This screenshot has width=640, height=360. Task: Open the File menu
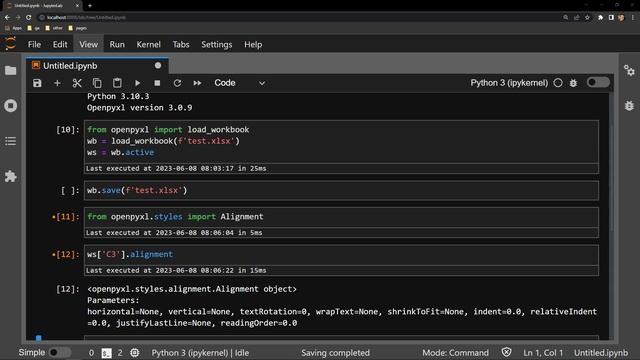tap(34, 44)
